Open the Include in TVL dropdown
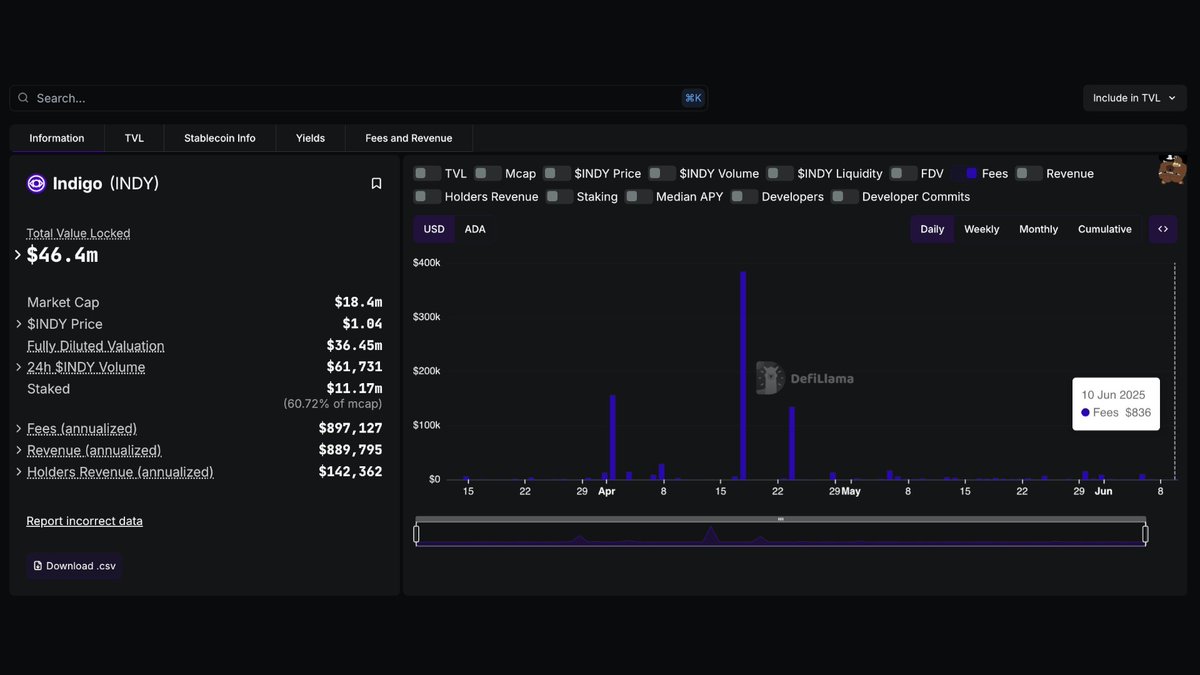 [1135, 98]
